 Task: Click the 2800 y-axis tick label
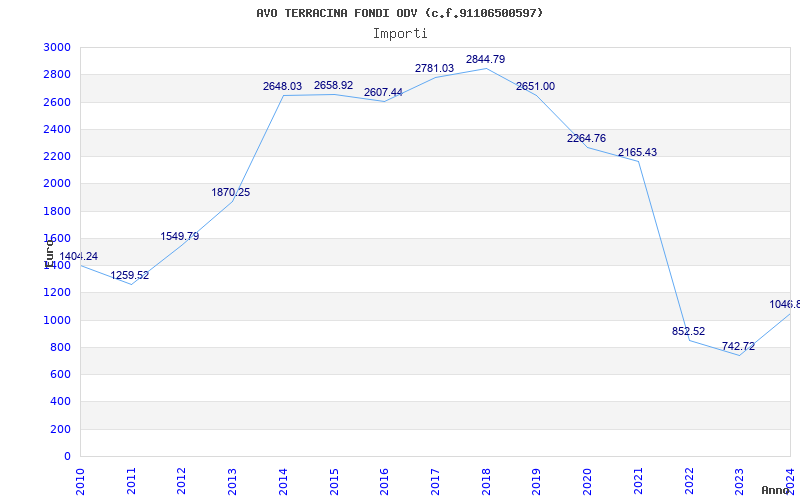click(x=58, y=74)
